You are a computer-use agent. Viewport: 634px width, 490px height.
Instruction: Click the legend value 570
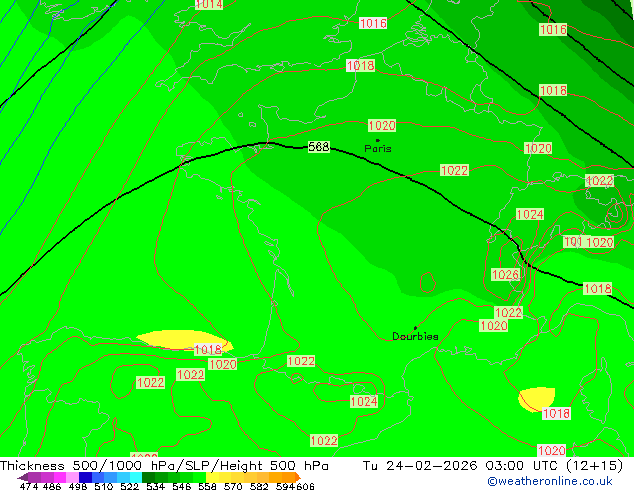[233, 486]
